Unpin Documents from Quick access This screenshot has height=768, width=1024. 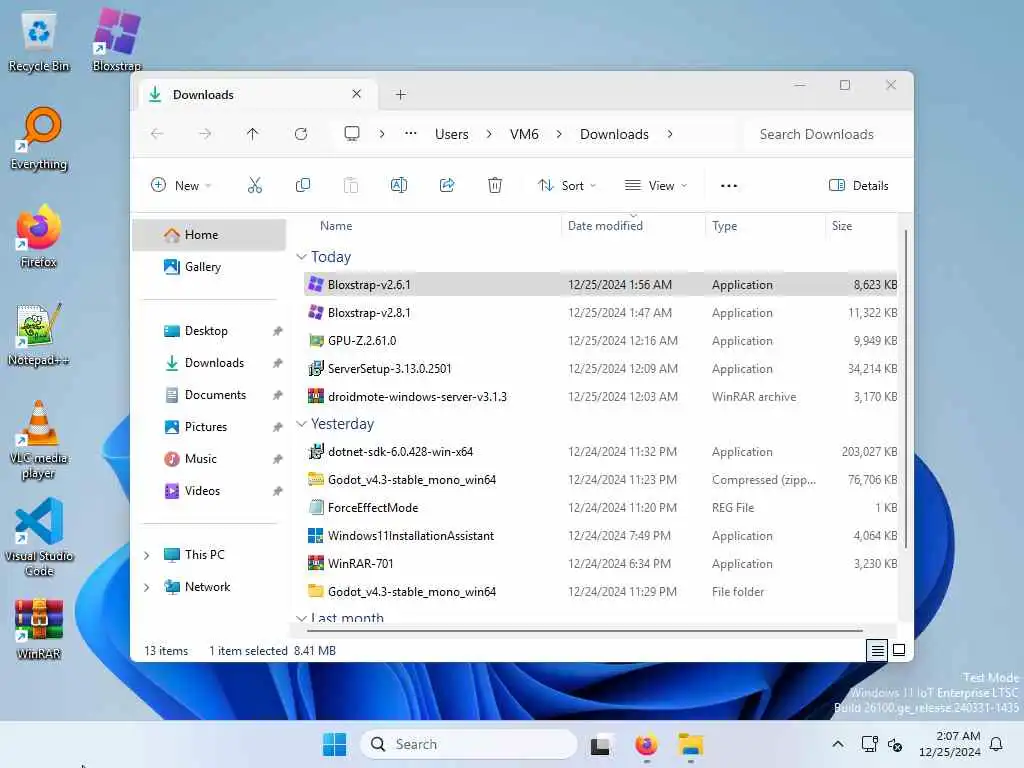click(x=278, y=395)
